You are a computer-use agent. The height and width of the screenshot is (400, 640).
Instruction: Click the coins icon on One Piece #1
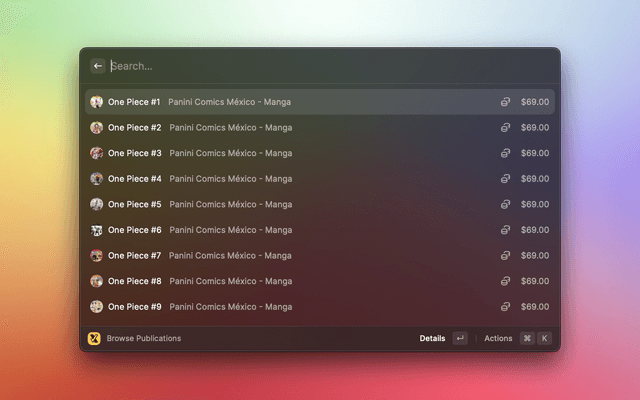tap(506, 102)
